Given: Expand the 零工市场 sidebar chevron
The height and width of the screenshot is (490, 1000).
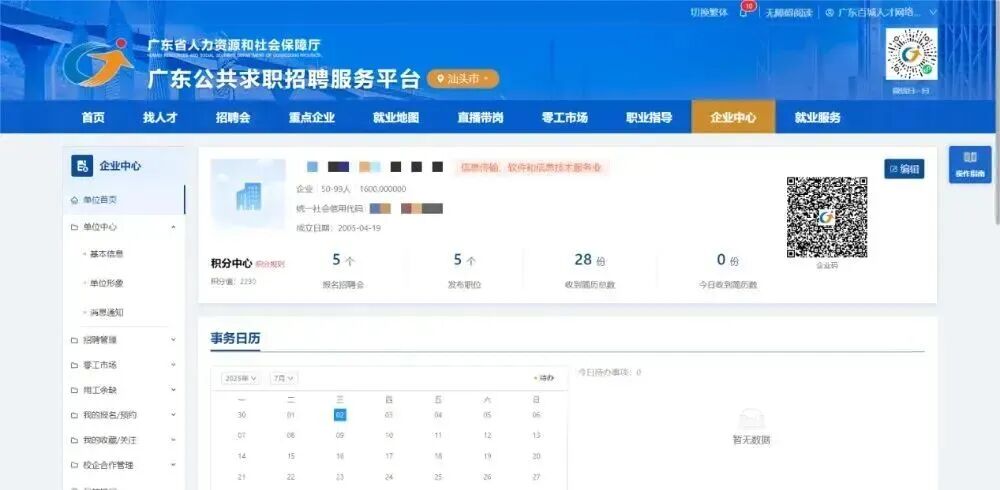Looking at the screenshot, I should click(173, 366).
